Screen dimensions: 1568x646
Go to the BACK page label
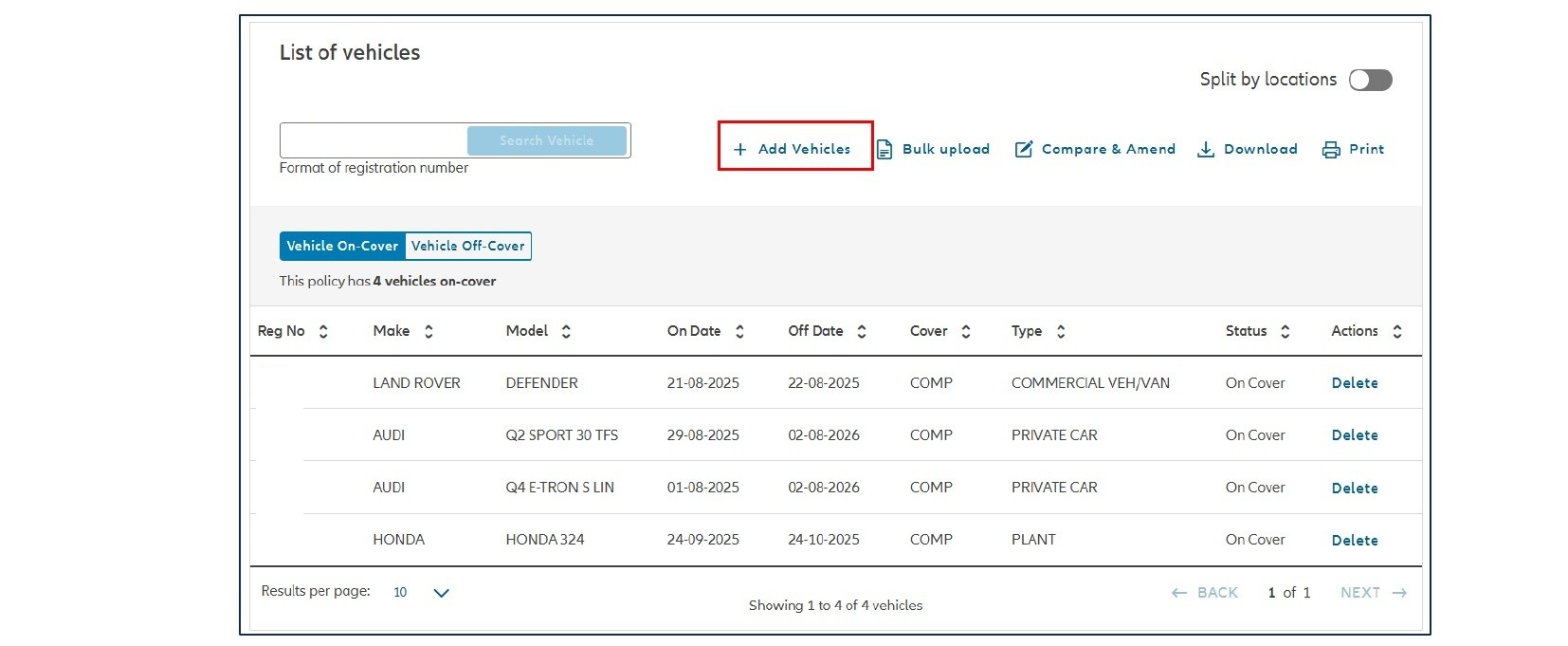(x=1217, y=593)
